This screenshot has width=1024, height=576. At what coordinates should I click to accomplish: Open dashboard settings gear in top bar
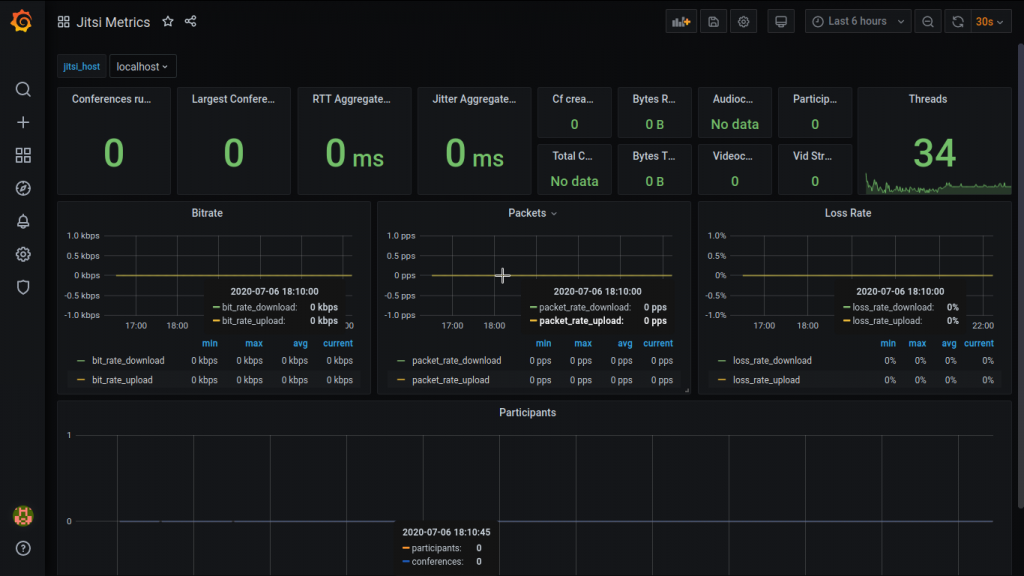743,22
